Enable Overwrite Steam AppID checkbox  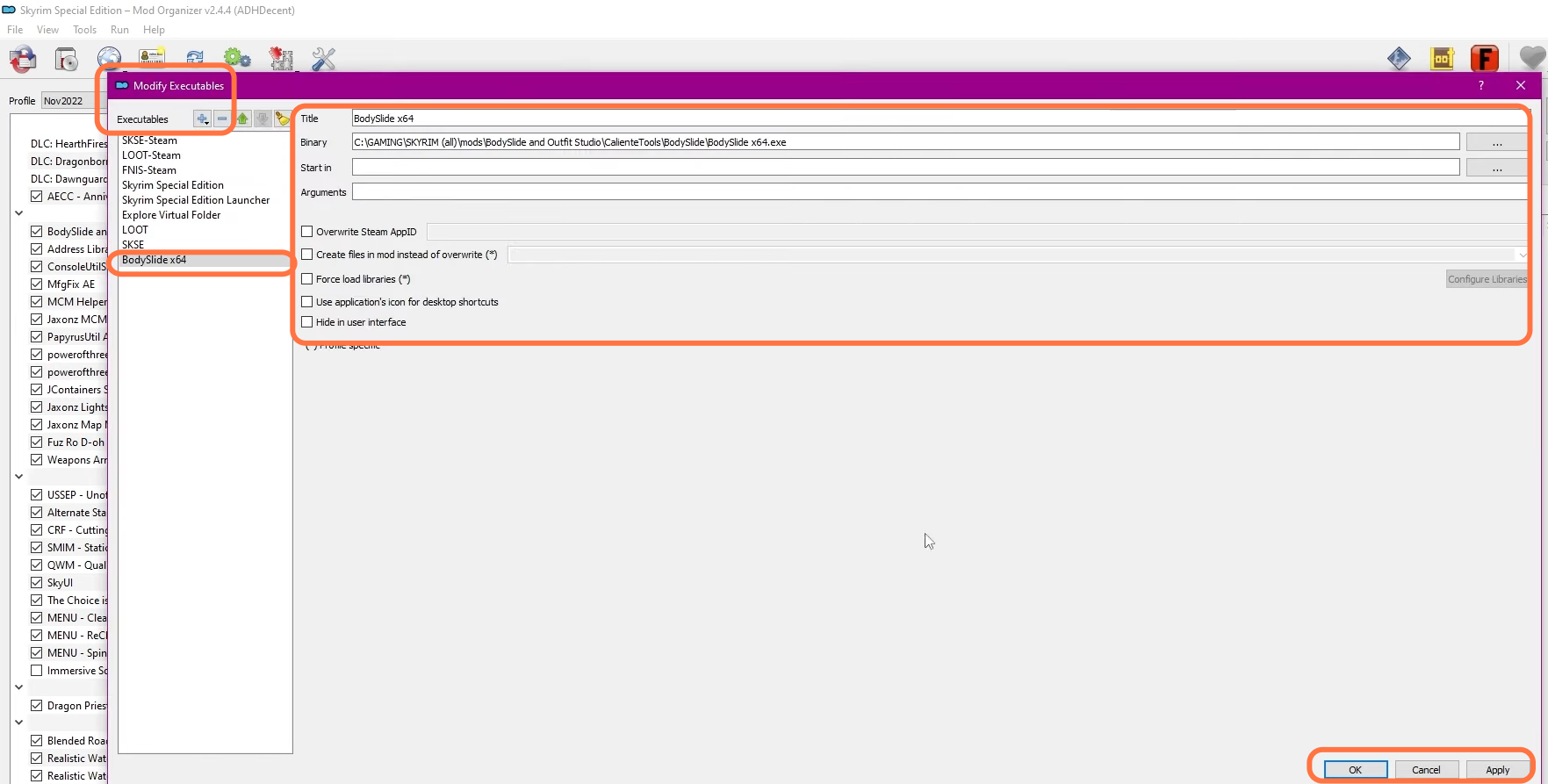[x=307, y=232]
